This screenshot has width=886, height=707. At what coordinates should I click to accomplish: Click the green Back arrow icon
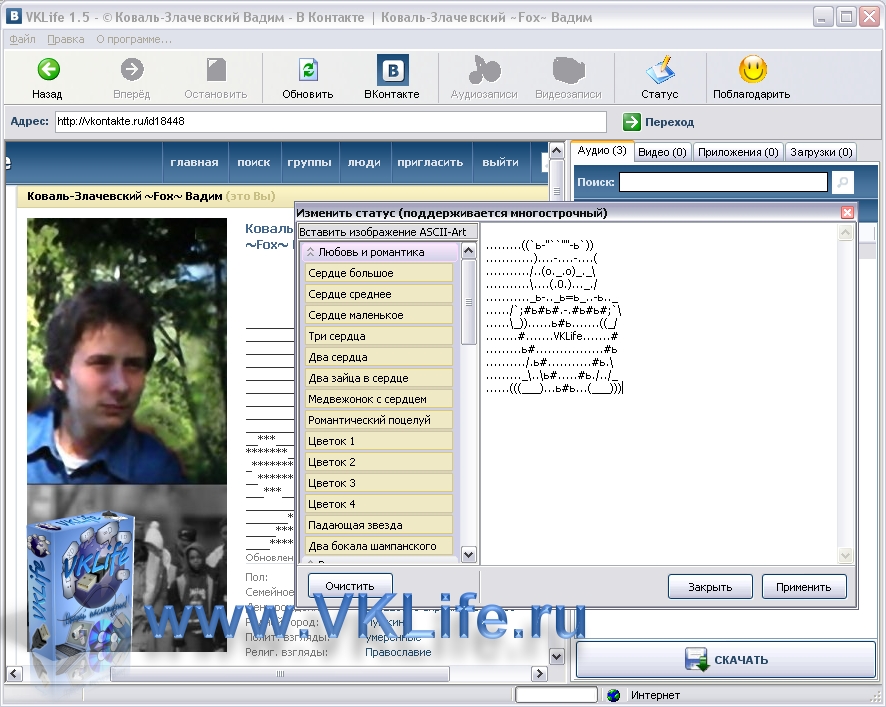click(47, 70)
